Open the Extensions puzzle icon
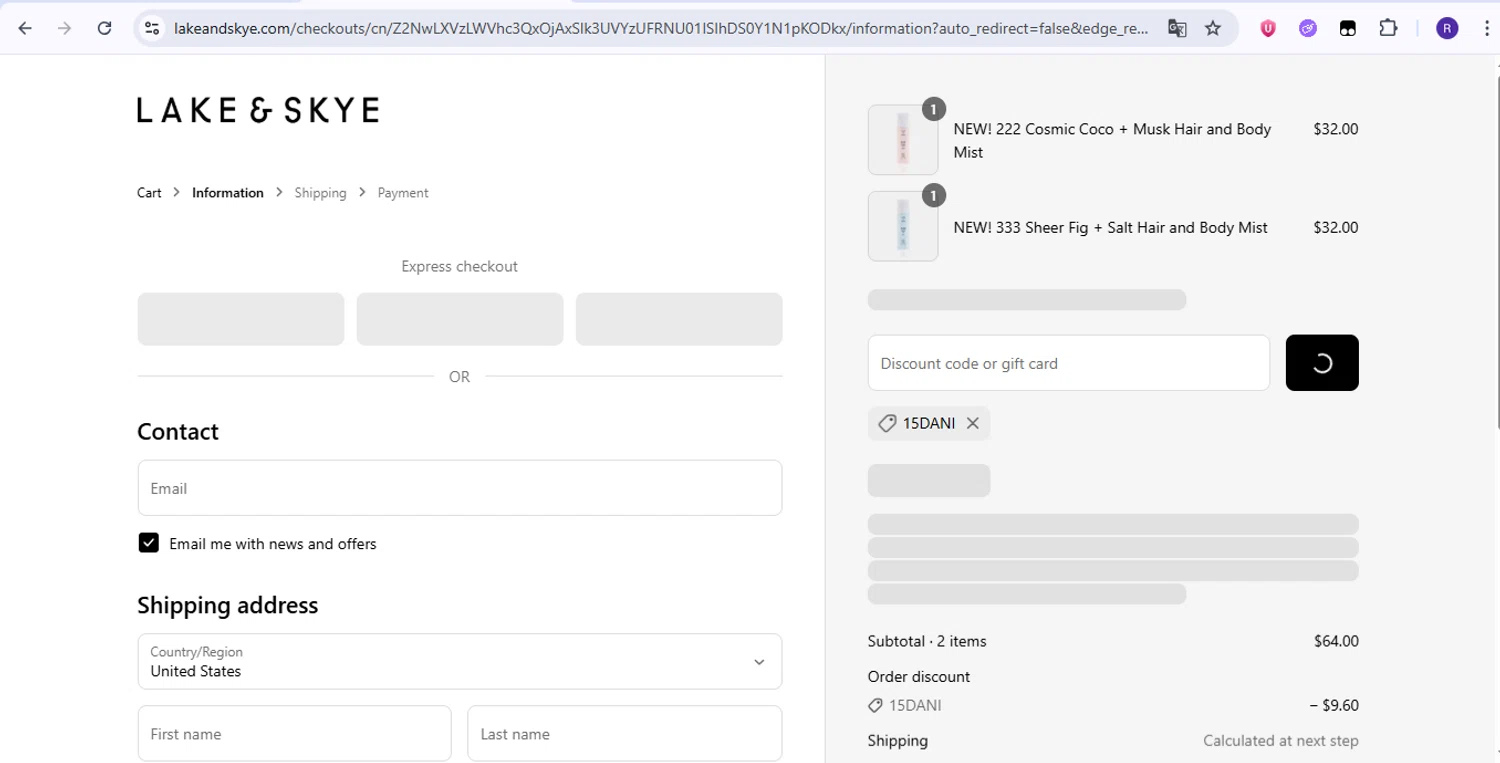Screen dimensions: 1500x763 1388,28
